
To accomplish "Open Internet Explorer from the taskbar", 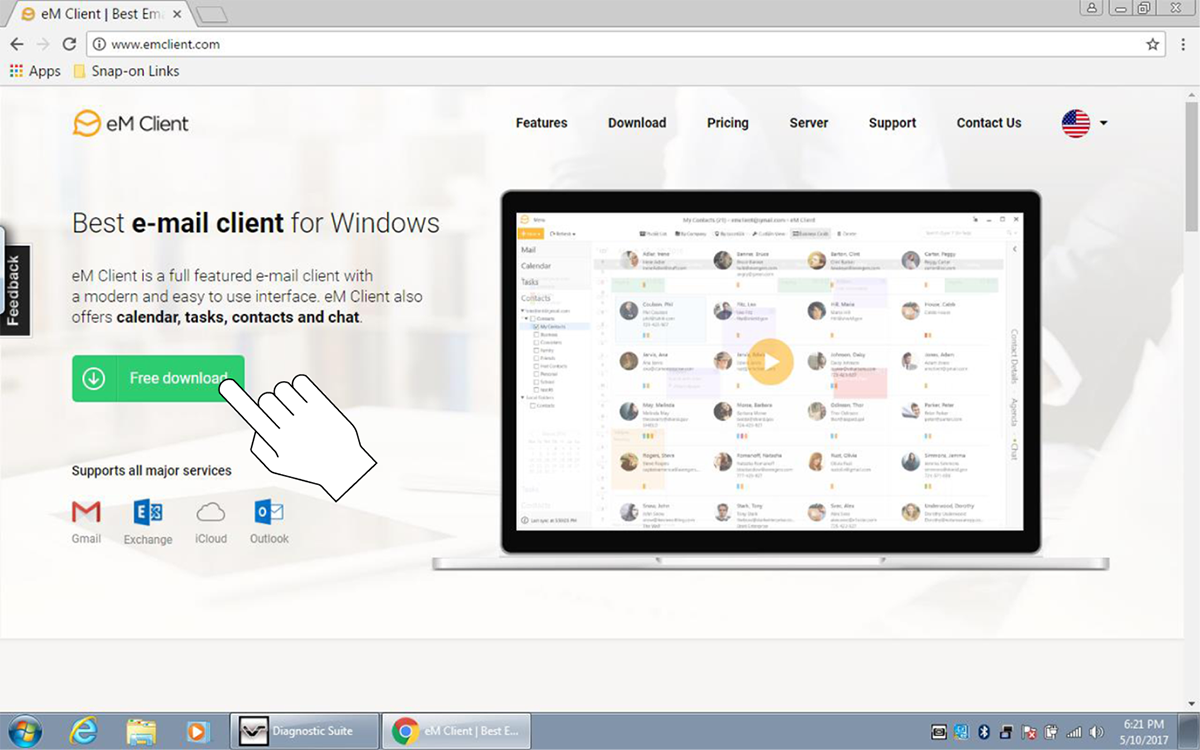I will (84, 731).
